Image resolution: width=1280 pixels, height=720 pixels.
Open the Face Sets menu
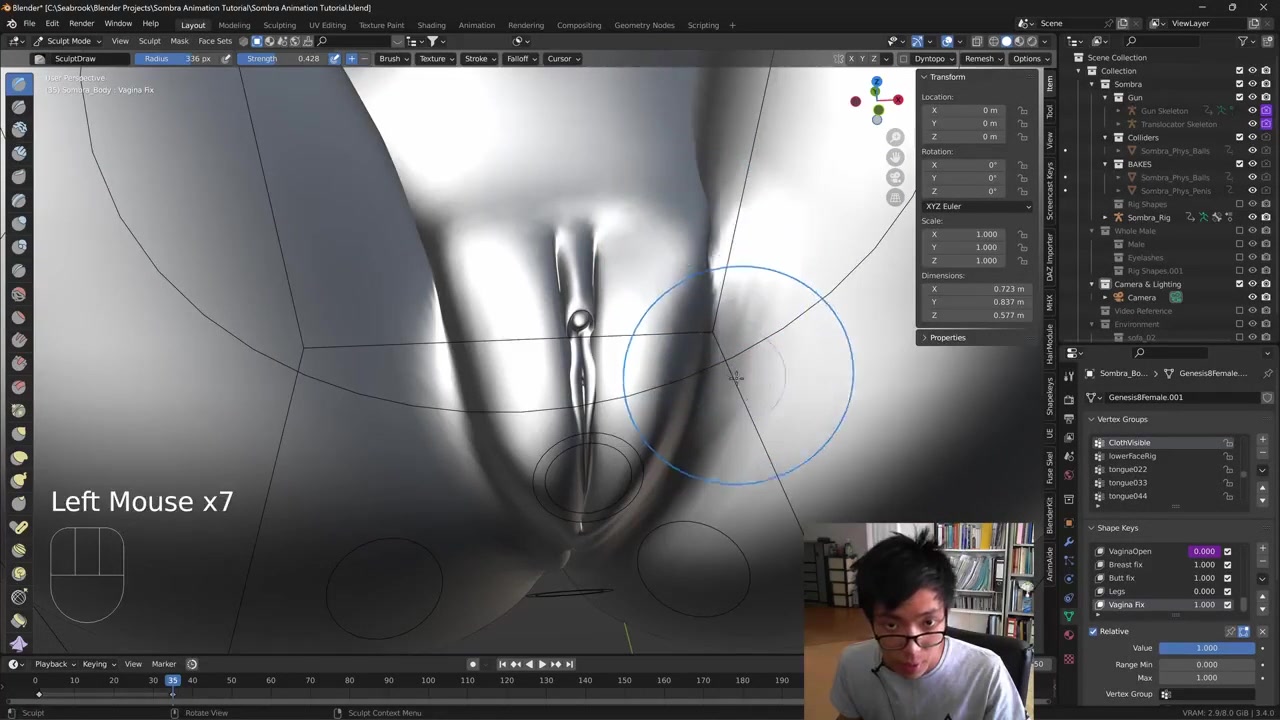tap(215, 41)
